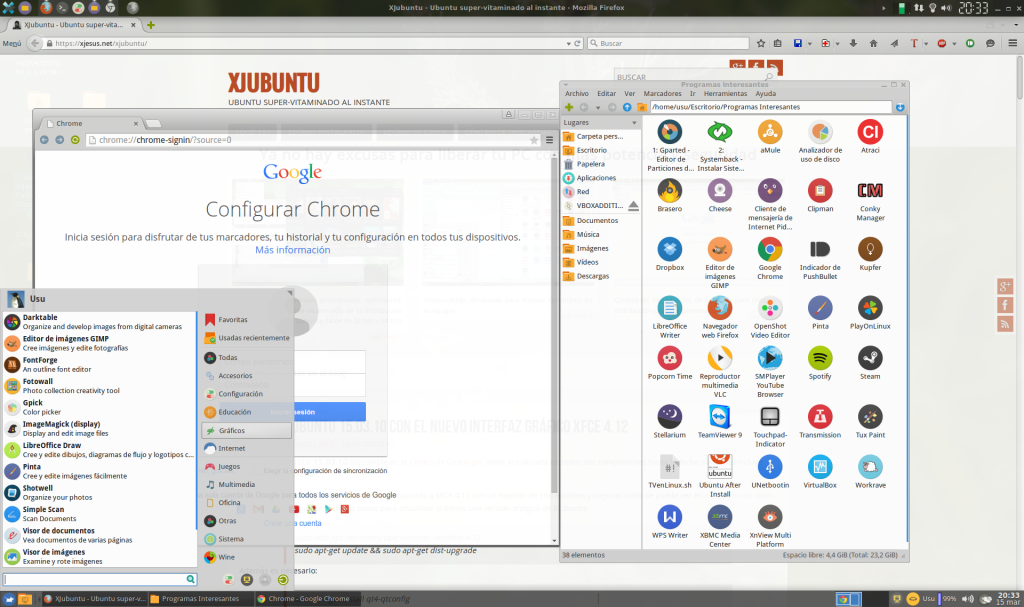Click the blue sign-in button in Chrome
Screen dimensions: 1024x607
point(329,412)
